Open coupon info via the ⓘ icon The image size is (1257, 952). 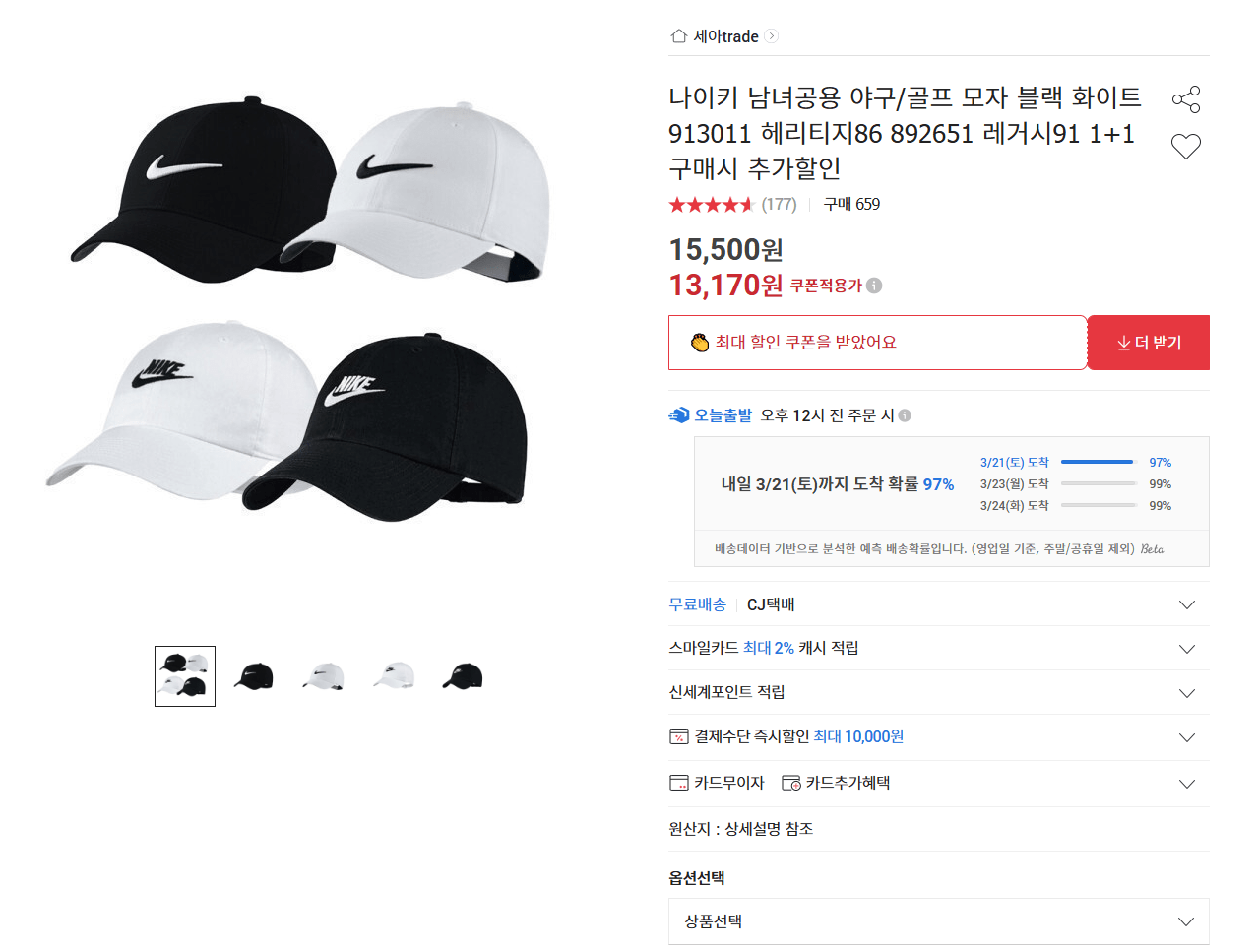[876, 285]
